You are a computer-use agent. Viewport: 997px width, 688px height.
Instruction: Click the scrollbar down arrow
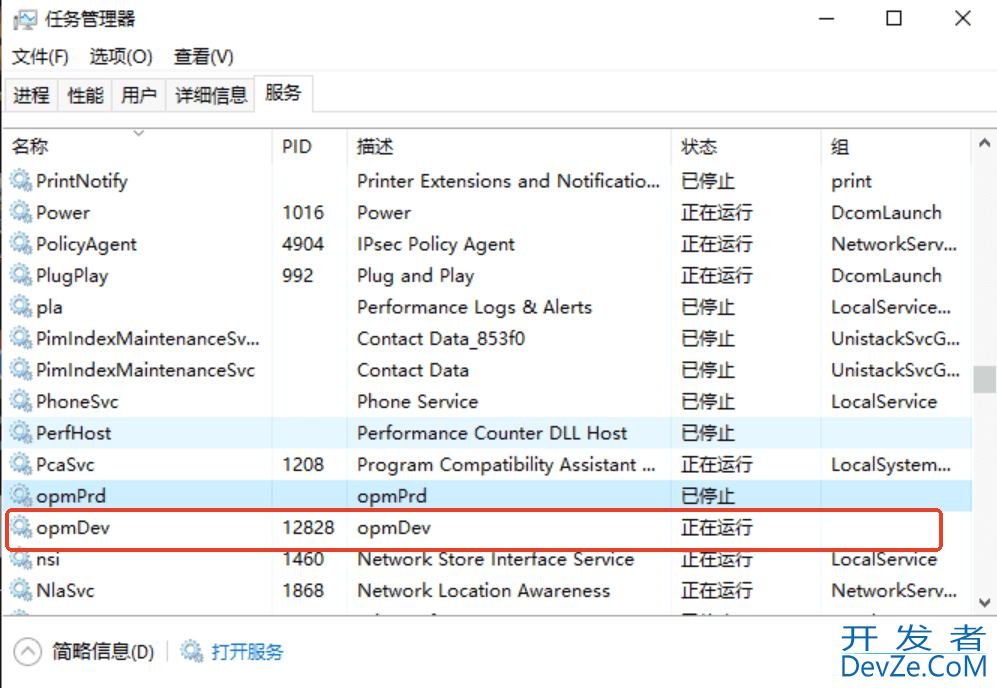pyautogui.click(x=984, y=602)
